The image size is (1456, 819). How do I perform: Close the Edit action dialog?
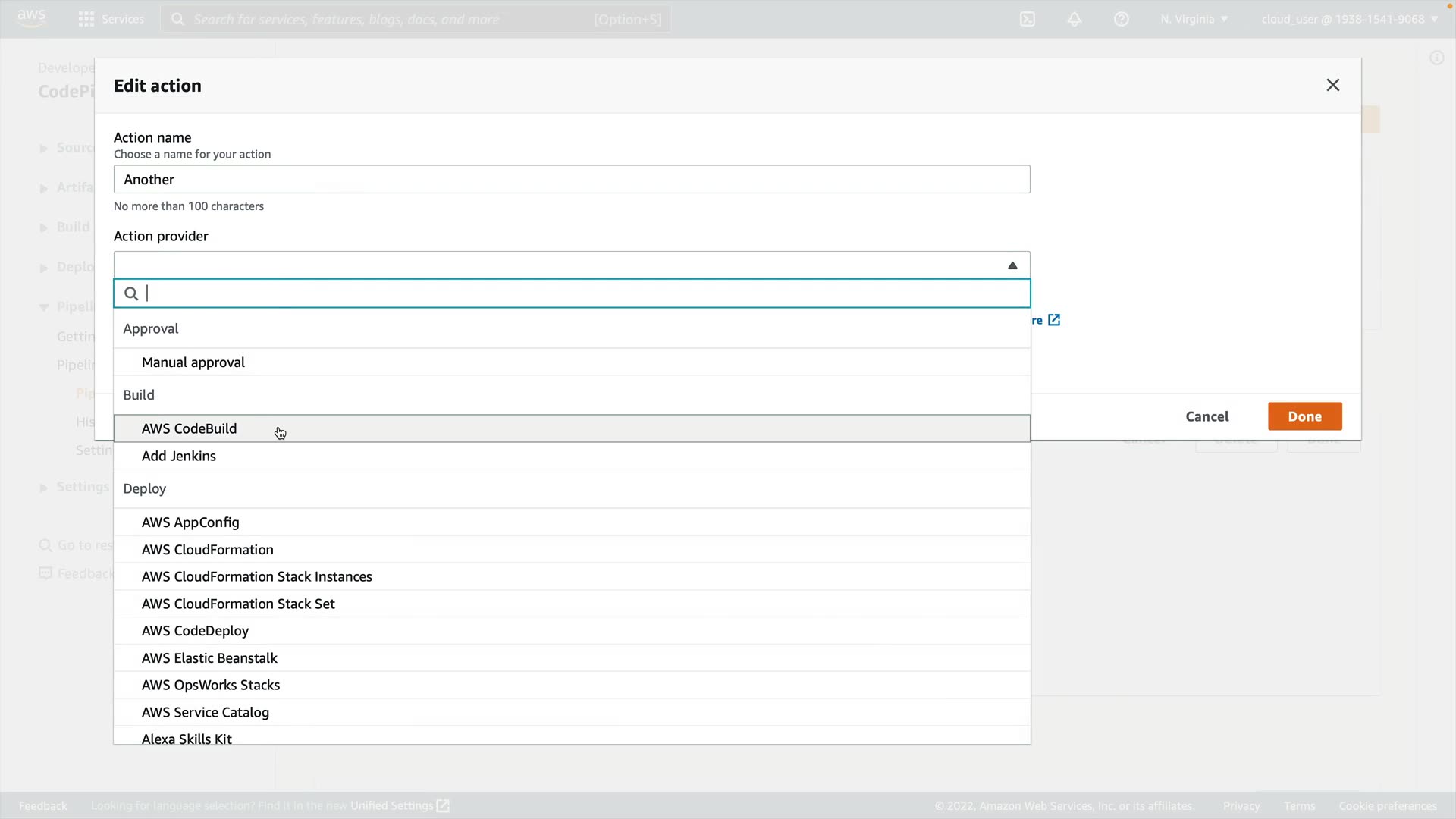(1332, 85)
